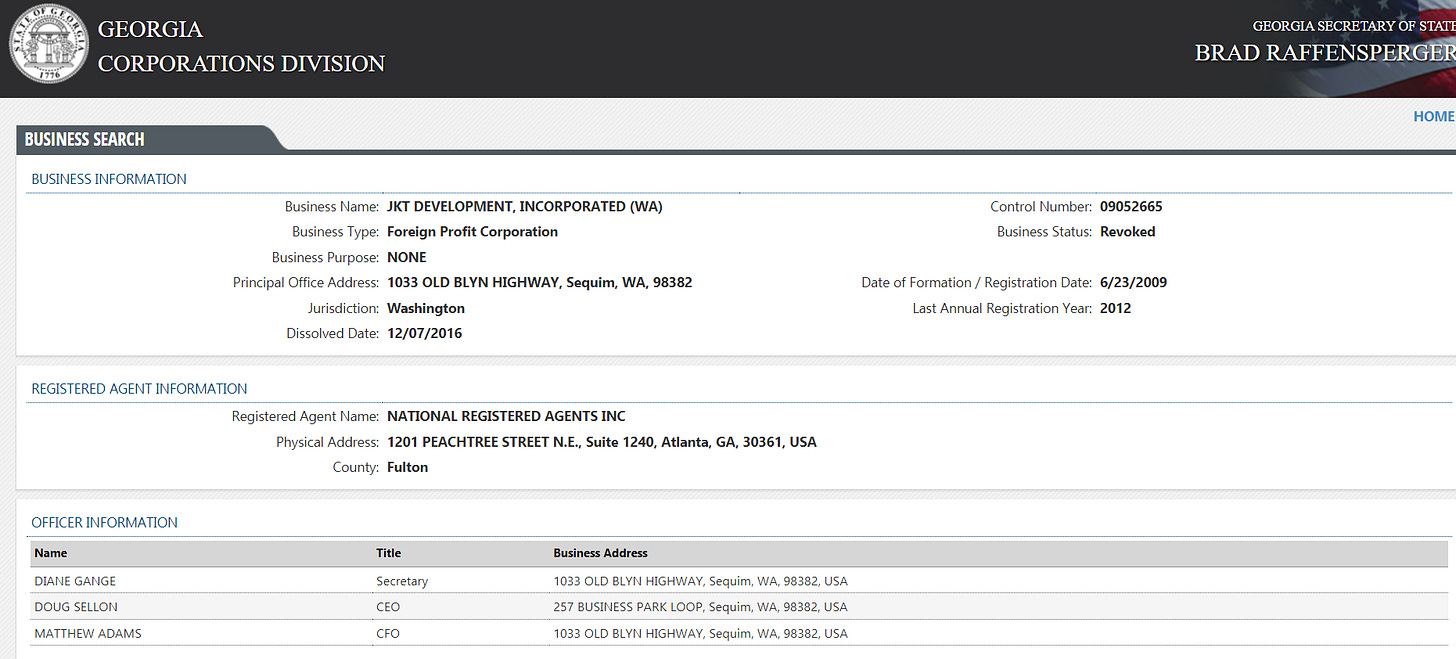
Task: Click control number 09052665
Action: click(1131, 207)
